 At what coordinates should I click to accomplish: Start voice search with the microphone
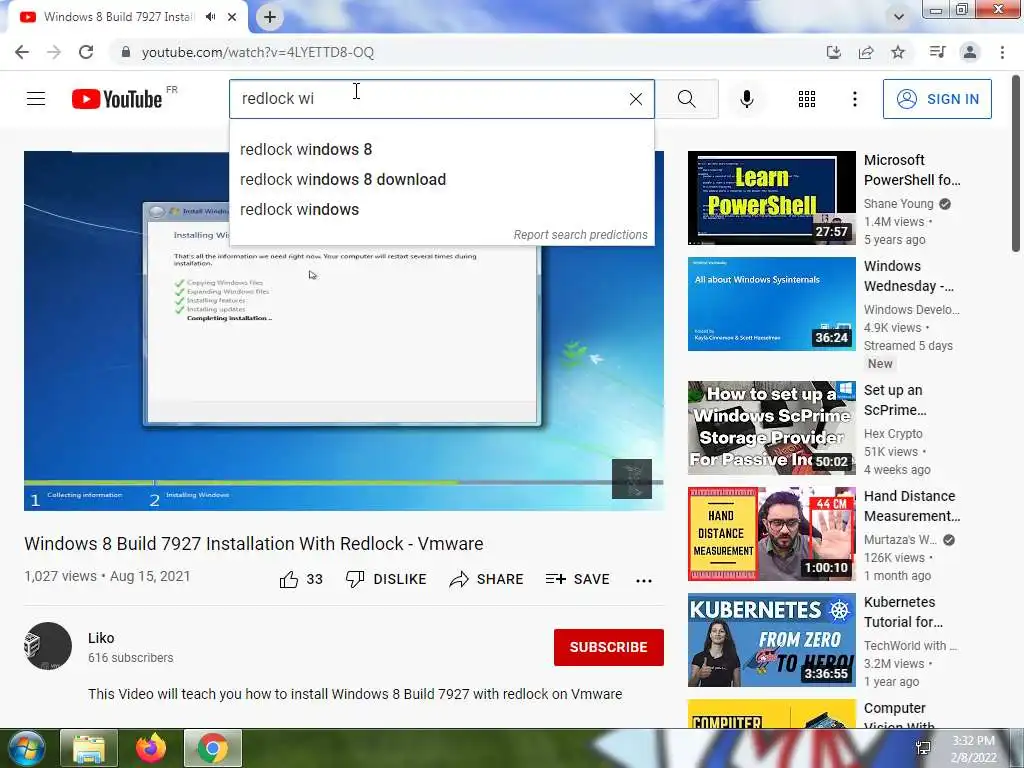[747, 99]
